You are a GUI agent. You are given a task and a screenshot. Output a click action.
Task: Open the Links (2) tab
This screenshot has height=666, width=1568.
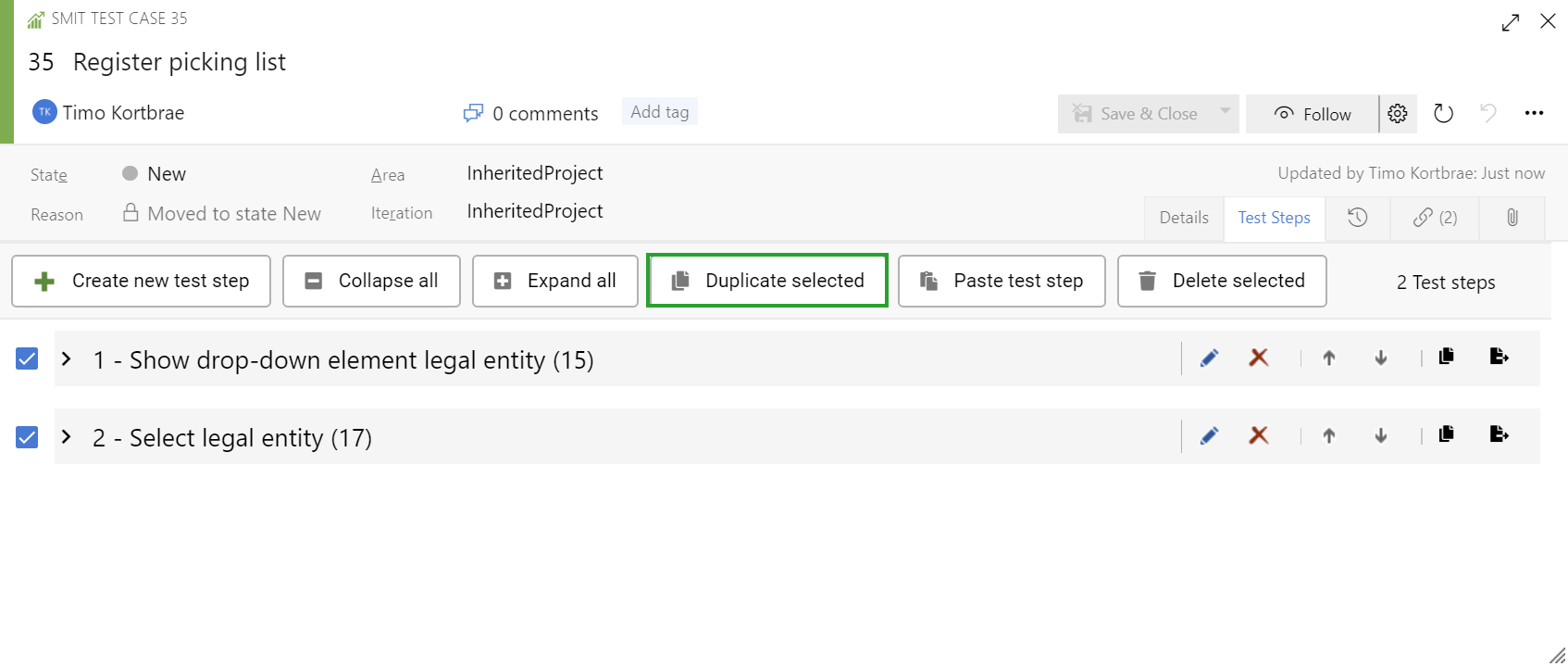[x=1435, y=218]
